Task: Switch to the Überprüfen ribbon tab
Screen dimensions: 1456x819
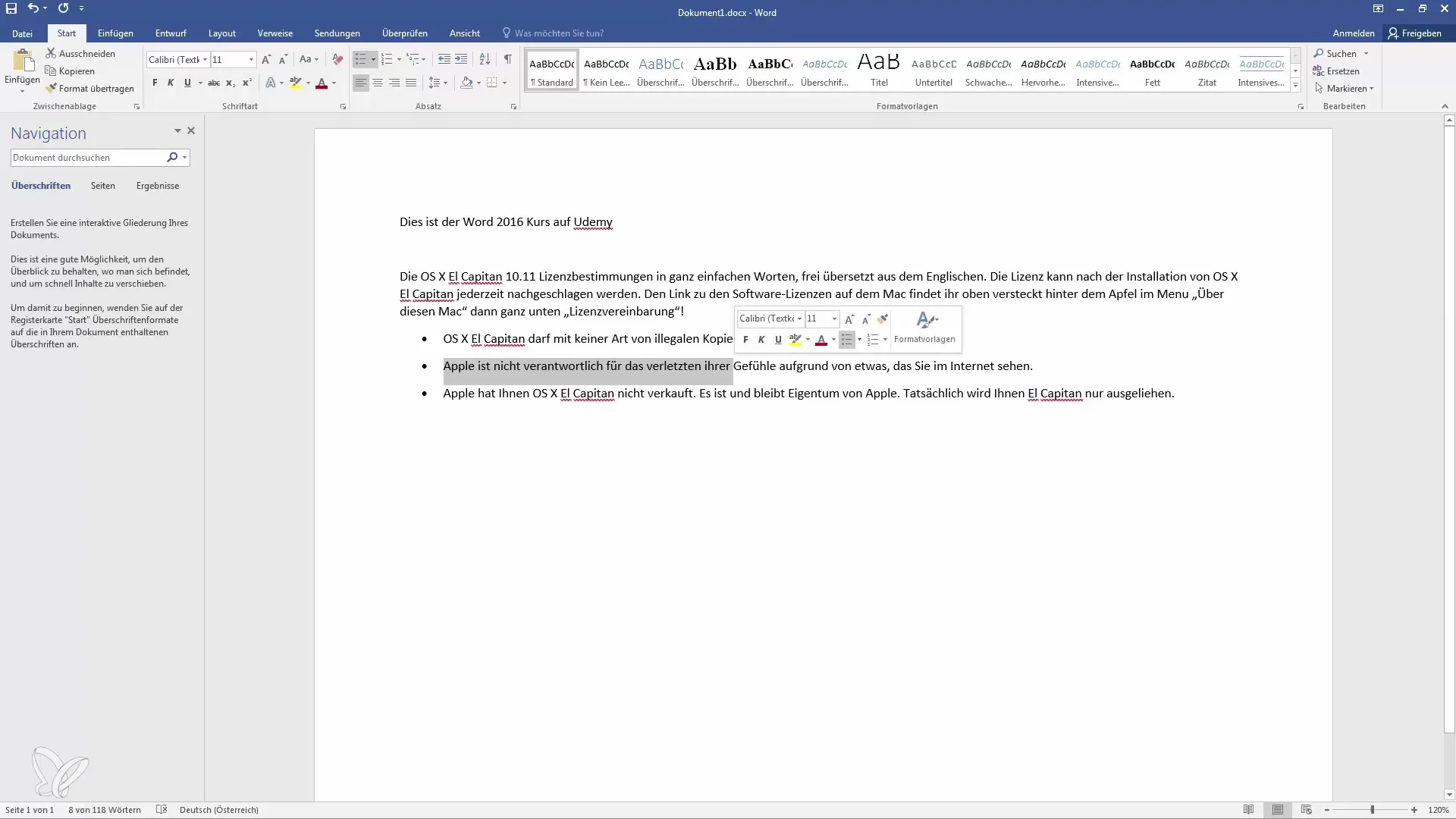Action: (405, 33)
